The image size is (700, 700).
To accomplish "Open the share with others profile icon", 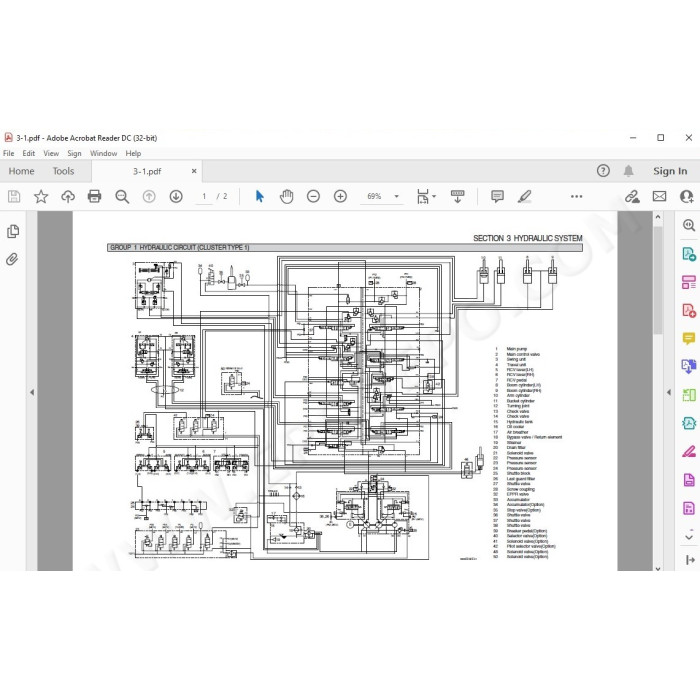I will 686,196.
